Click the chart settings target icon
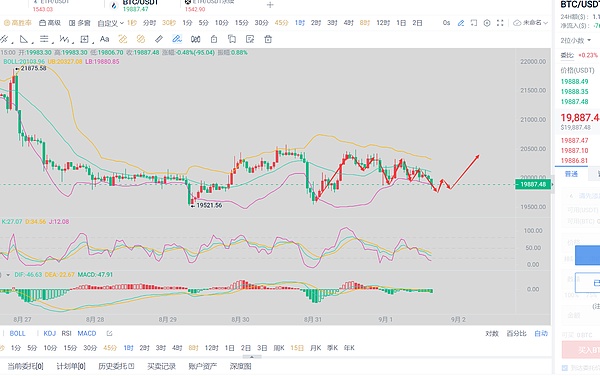 [487, 23]
